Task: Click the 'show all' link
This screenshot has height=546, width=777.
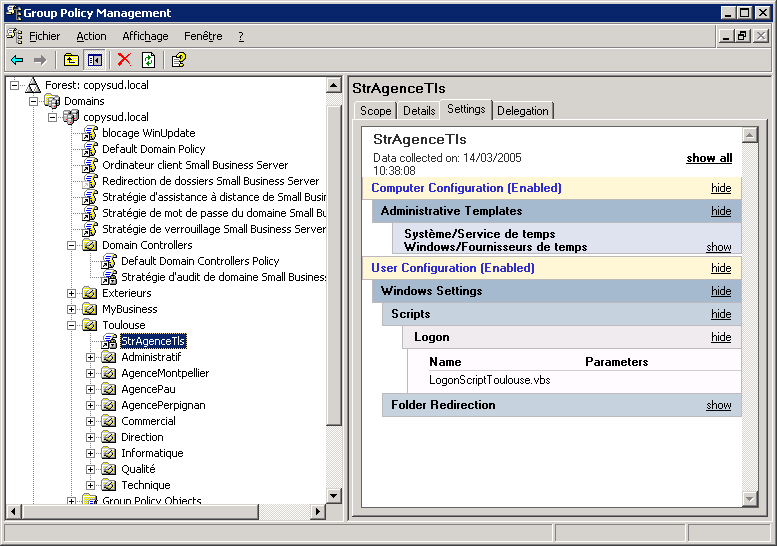Action: [709, 158]
